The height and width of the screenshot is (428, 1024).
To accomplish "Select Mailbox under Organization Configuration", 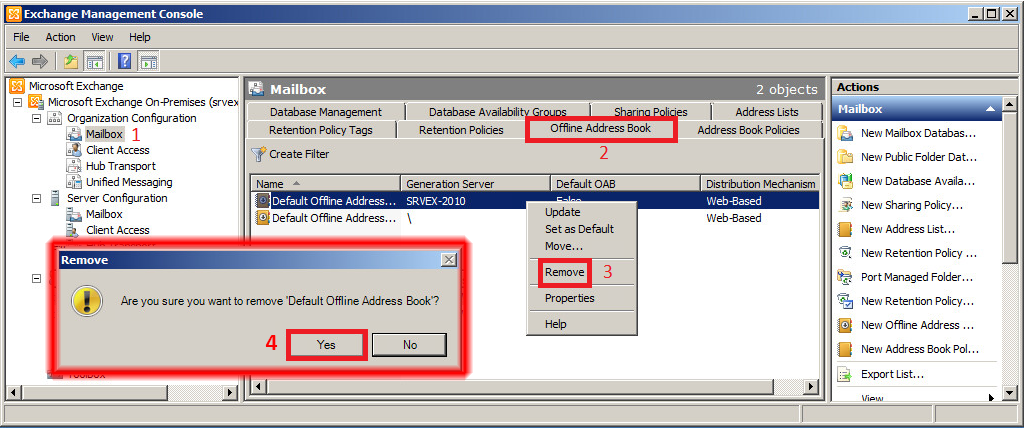I will coord(104,134).
